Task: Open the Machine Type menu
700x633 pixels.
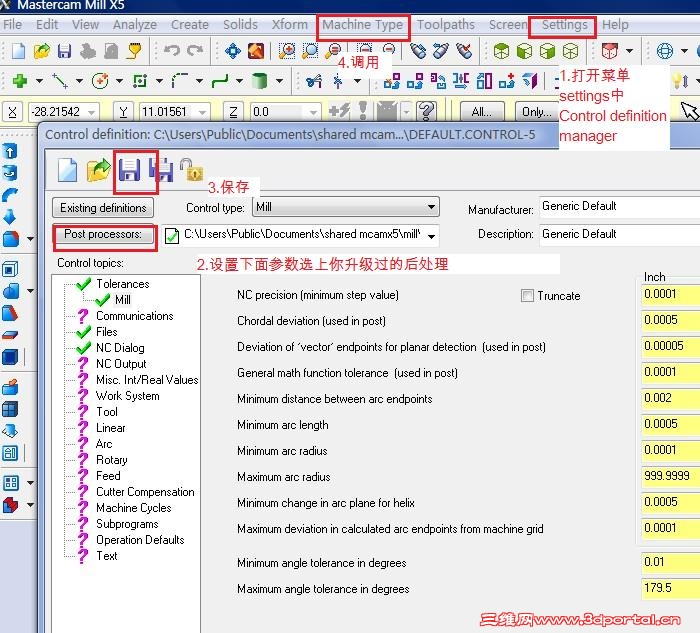Action: coord(362,25)
